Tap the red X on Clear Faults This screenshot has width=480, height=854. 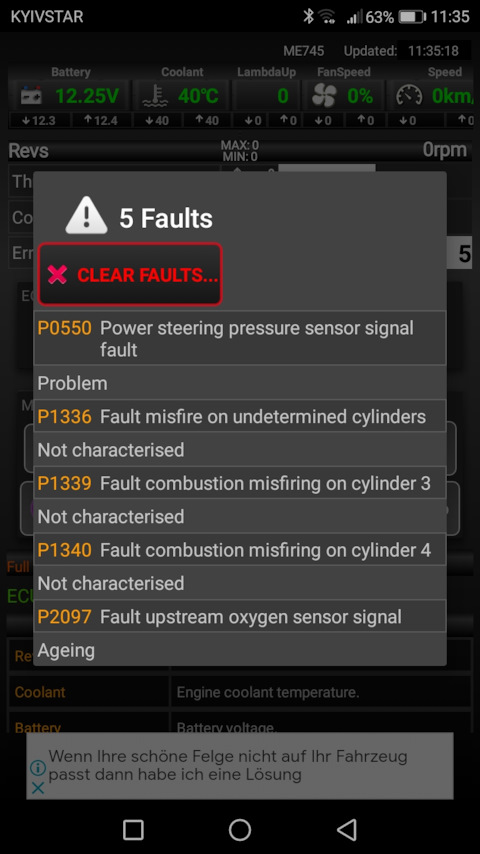pyautogui.click(x=57, y=274)
